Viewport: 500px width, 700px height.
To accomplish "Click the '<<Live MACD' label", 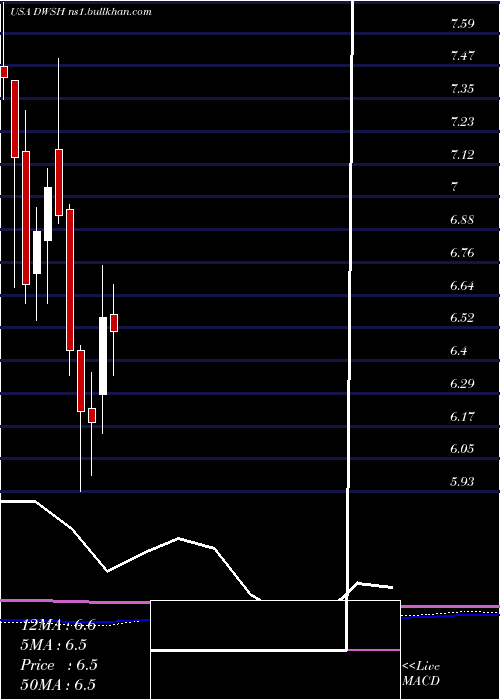I will tap(421, 674).
